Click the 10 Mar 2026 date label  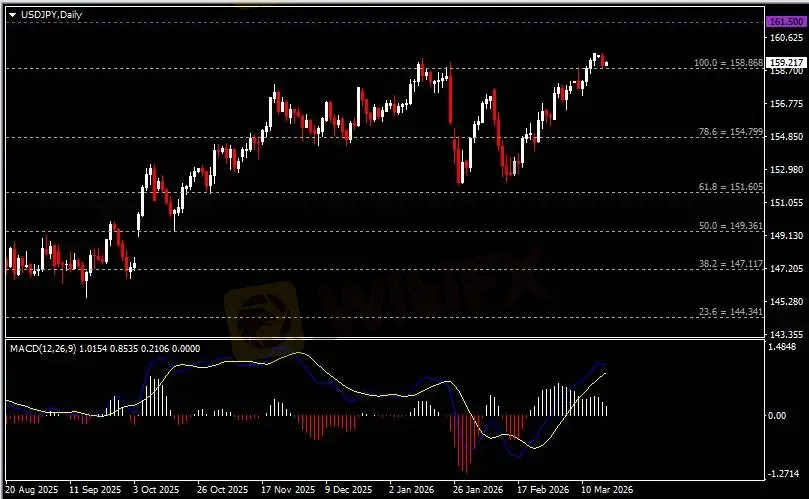tap(607, 489)
